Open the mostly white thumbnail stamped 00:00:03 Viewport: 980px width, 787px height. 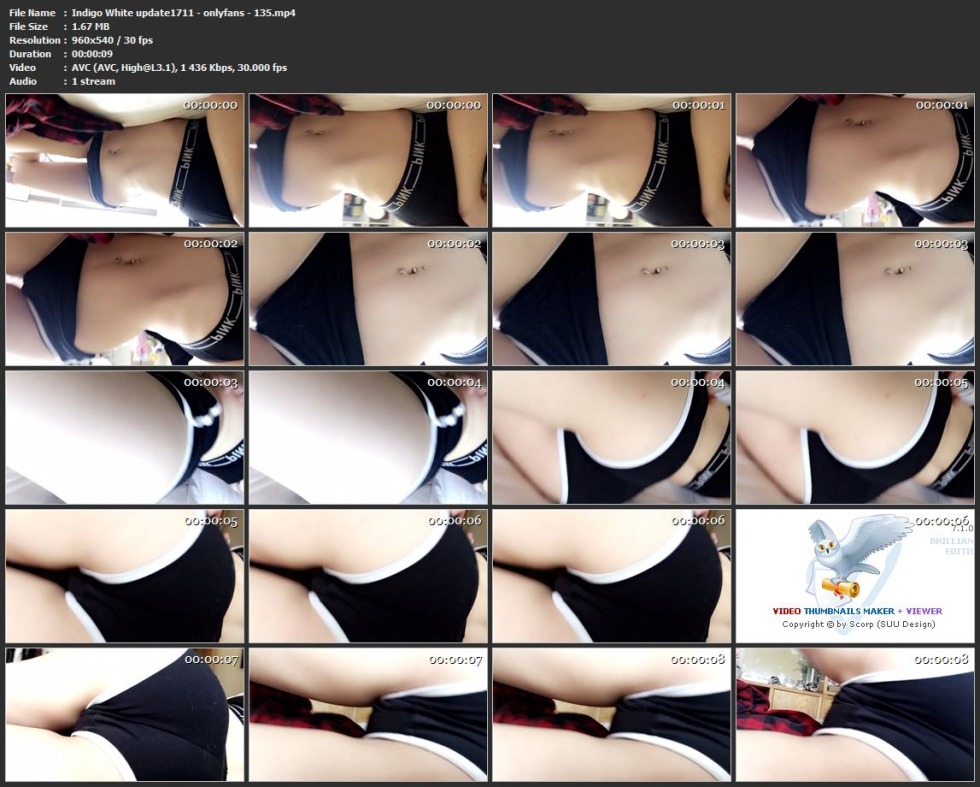[x=124, y=437]
